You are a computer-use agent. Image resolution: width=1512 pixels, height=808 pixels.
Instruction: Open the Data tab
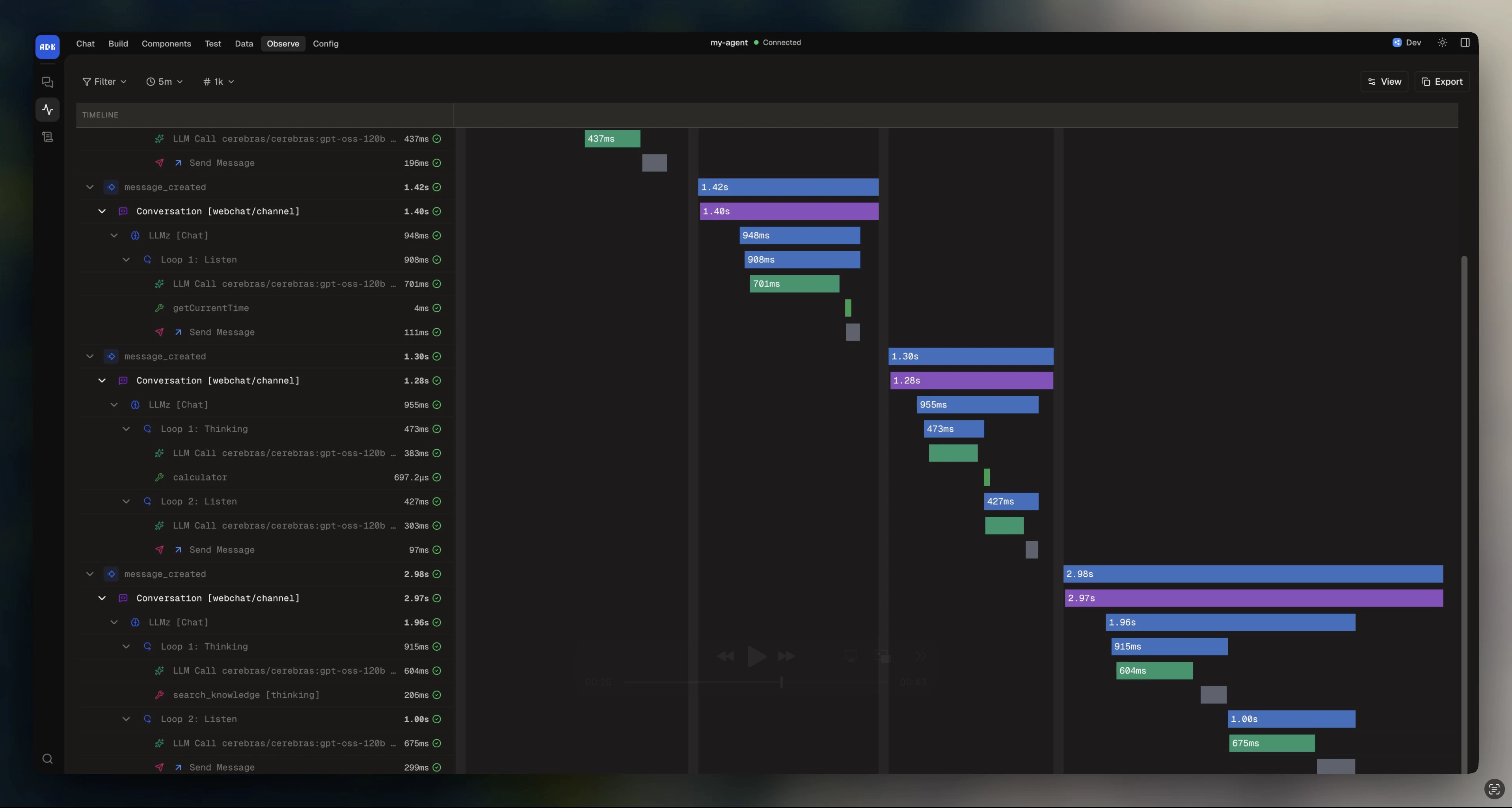[x=244, y=43]
